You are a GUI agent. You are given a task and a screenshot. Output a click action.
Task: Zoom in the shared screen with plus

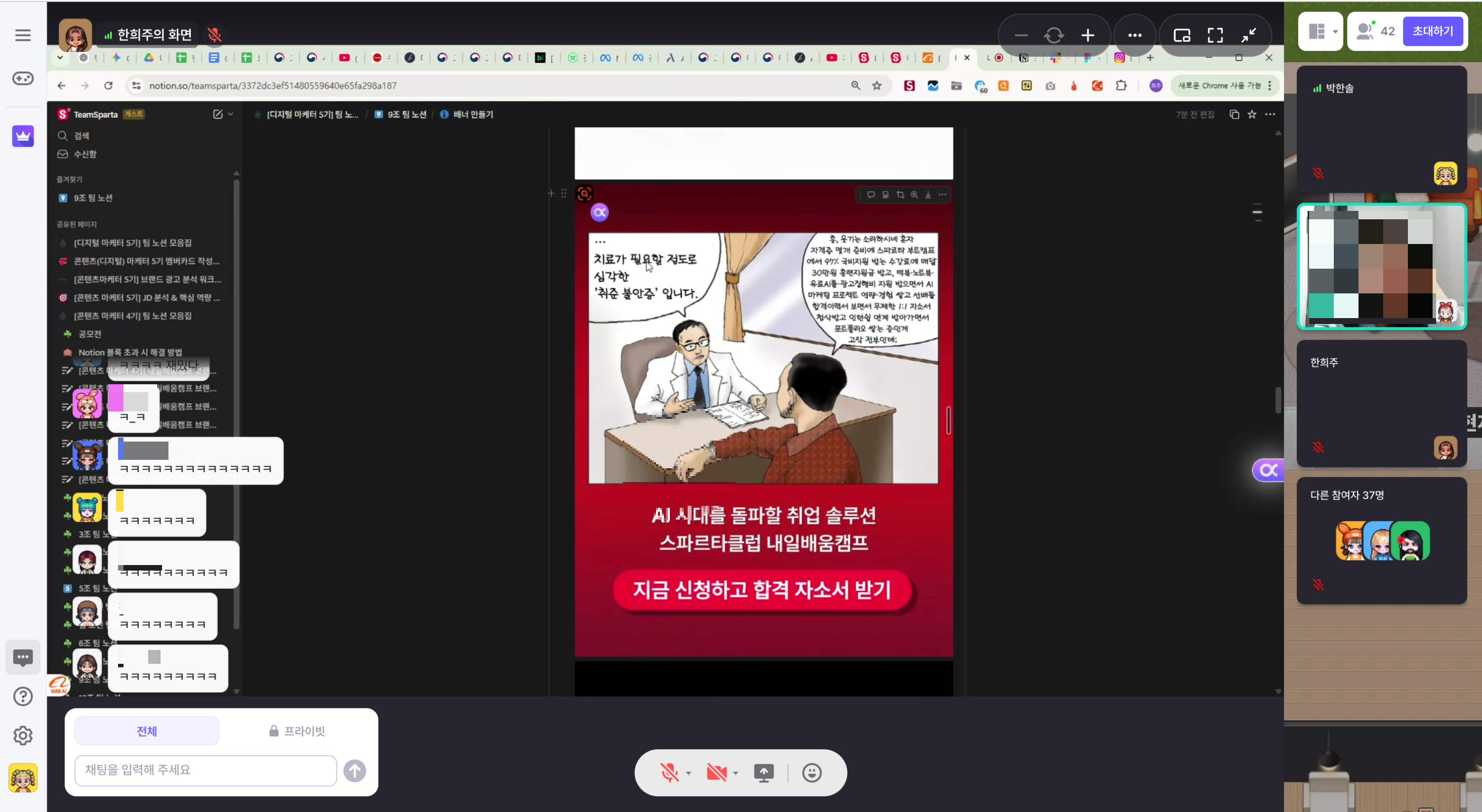[1087, 35]
